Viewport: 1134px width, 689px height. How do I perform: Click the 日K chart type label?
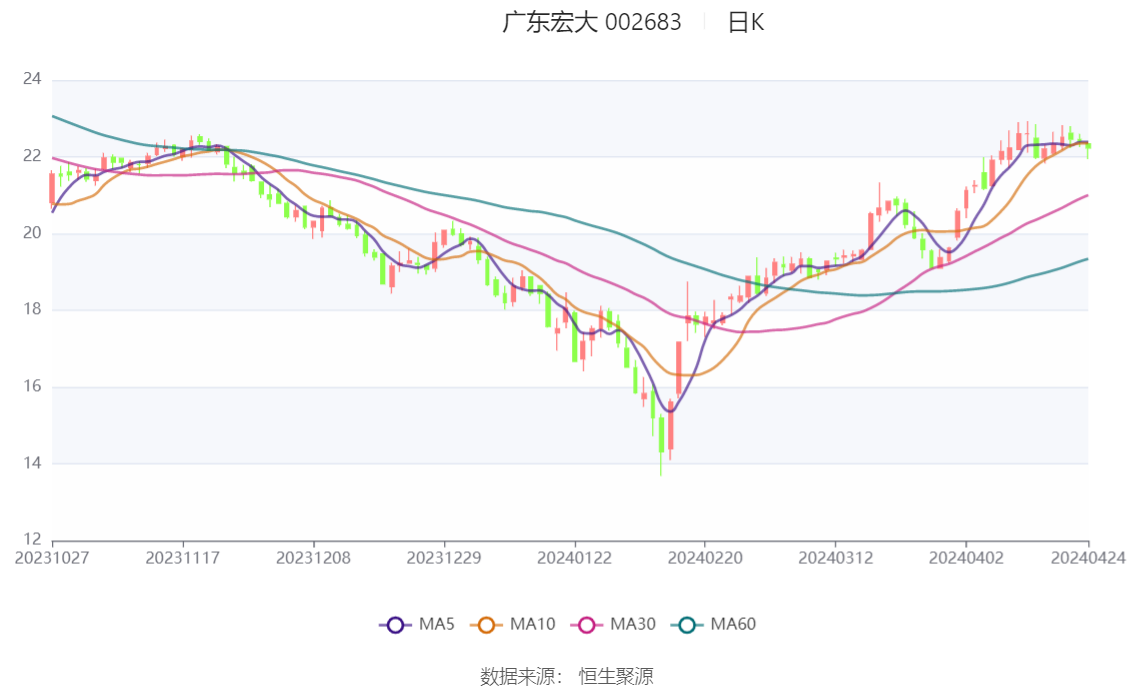coord(746,22)
